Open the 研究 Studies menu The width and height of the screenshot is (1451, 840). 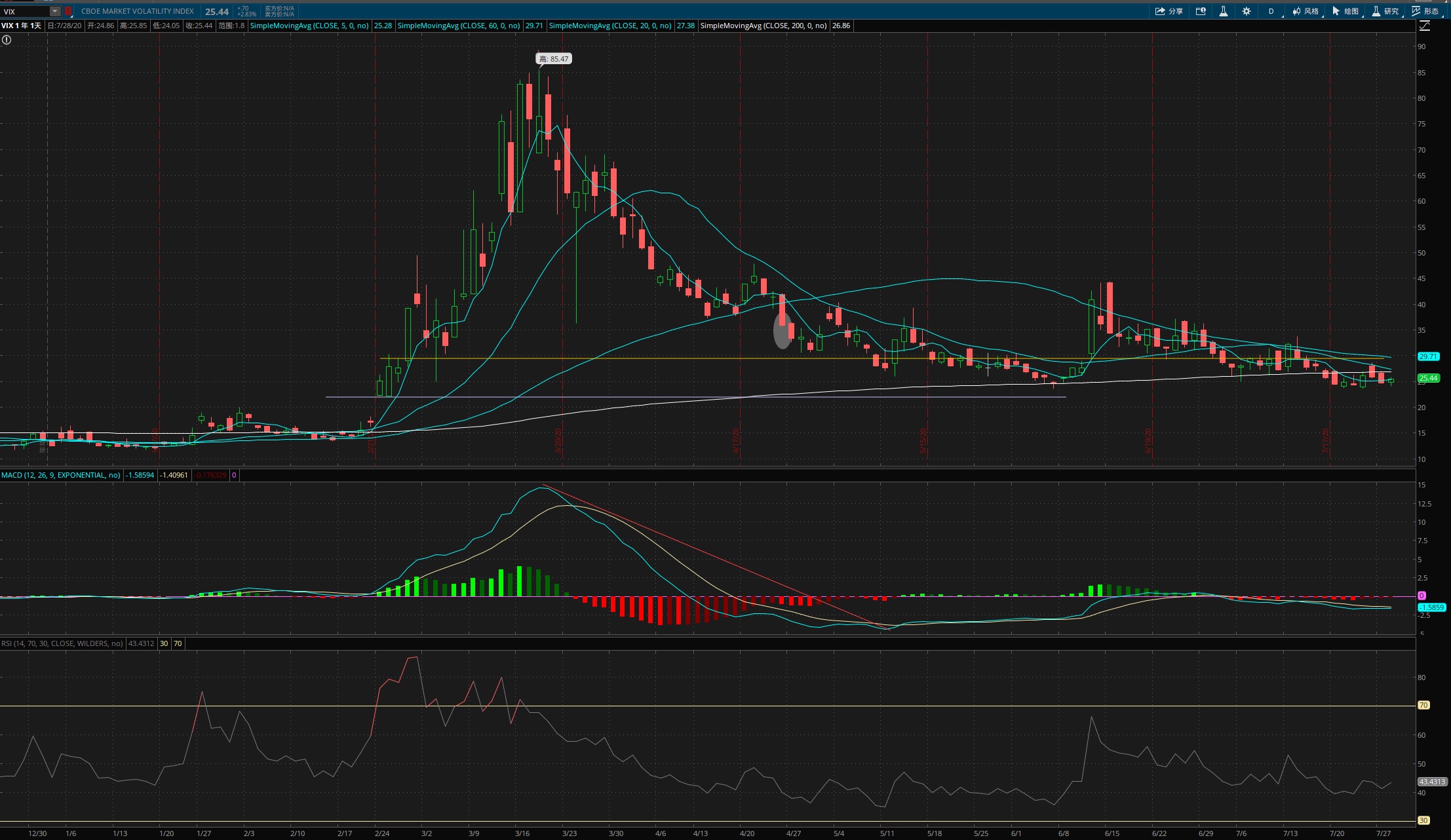1386,11
